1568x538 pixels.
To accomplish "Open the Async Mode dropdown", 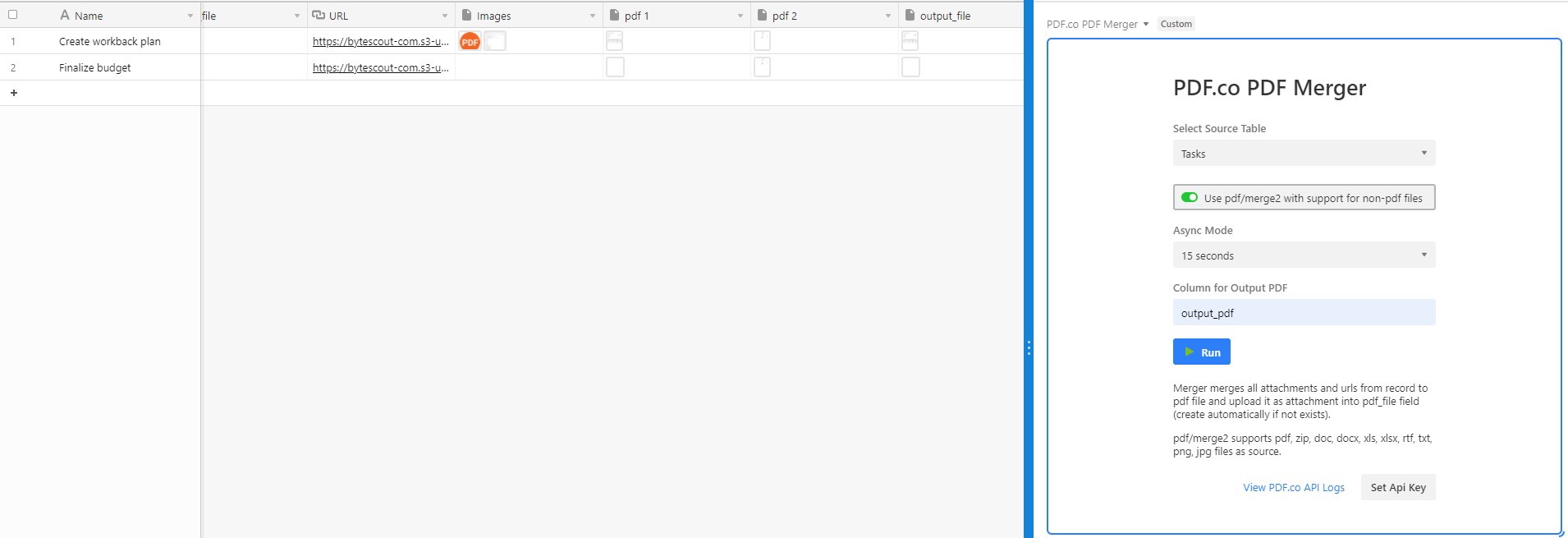I will tap(1304, 255).
